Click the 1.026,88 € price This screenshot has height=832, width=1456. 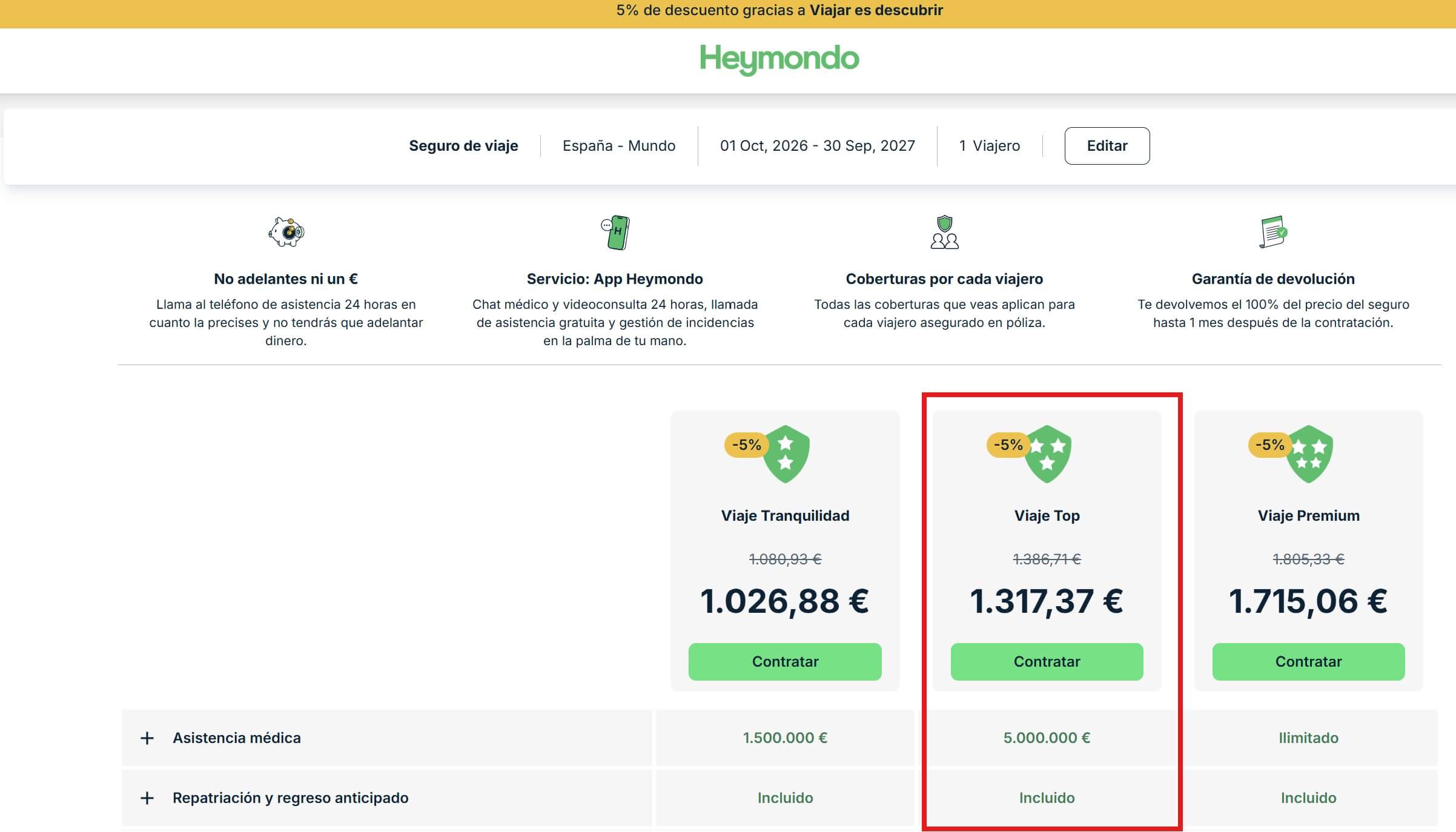coord(785,602)
